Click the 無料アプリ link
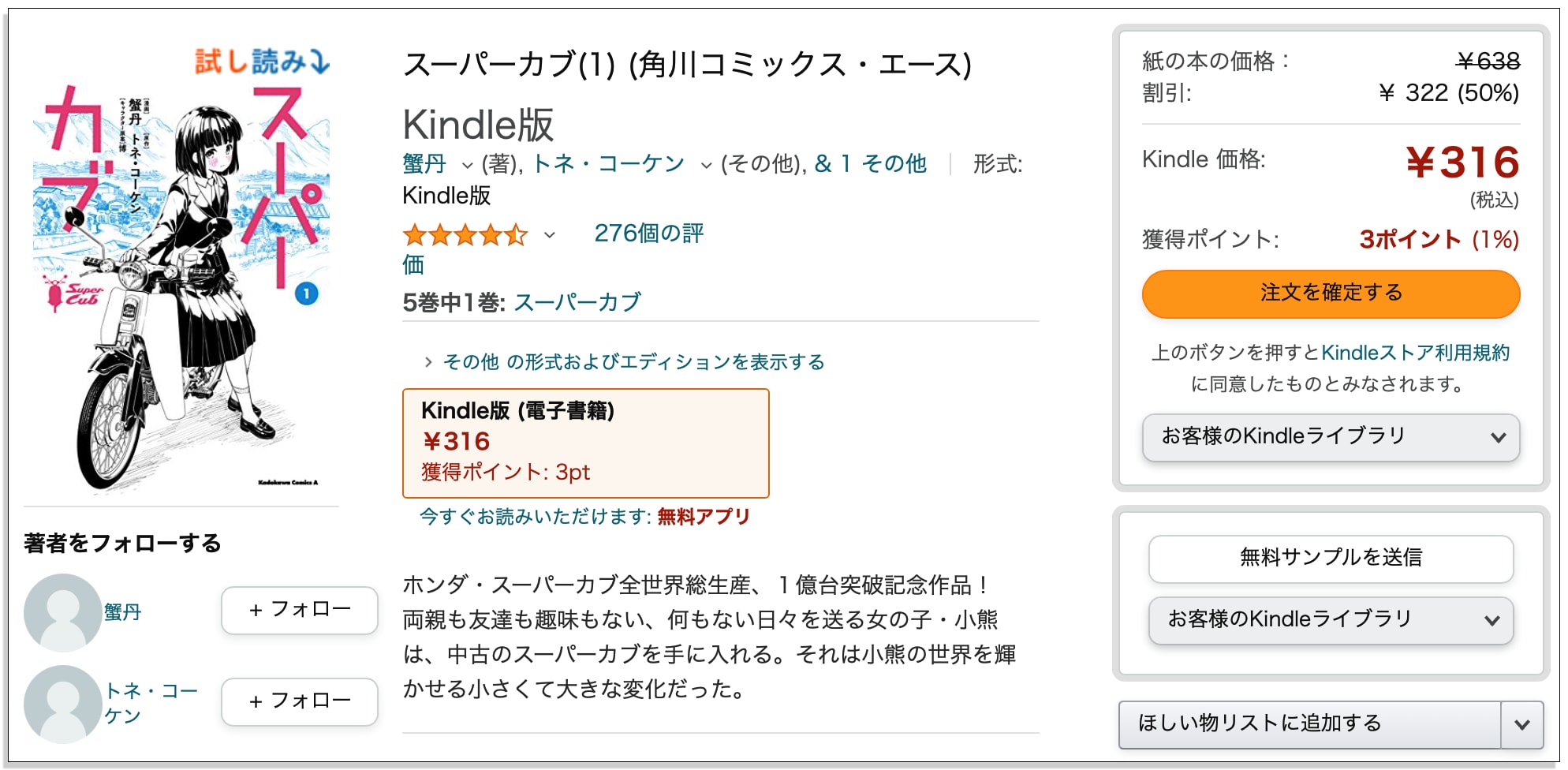Screen dimensions: 1568x770 704,517
